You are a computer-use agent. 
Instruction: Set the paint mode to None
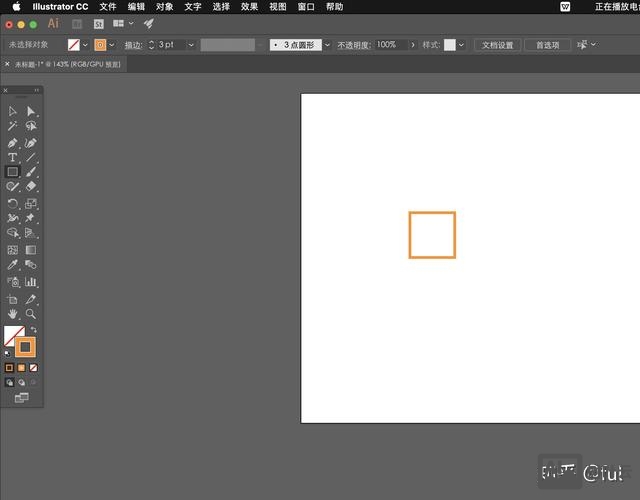pos(33,368)
